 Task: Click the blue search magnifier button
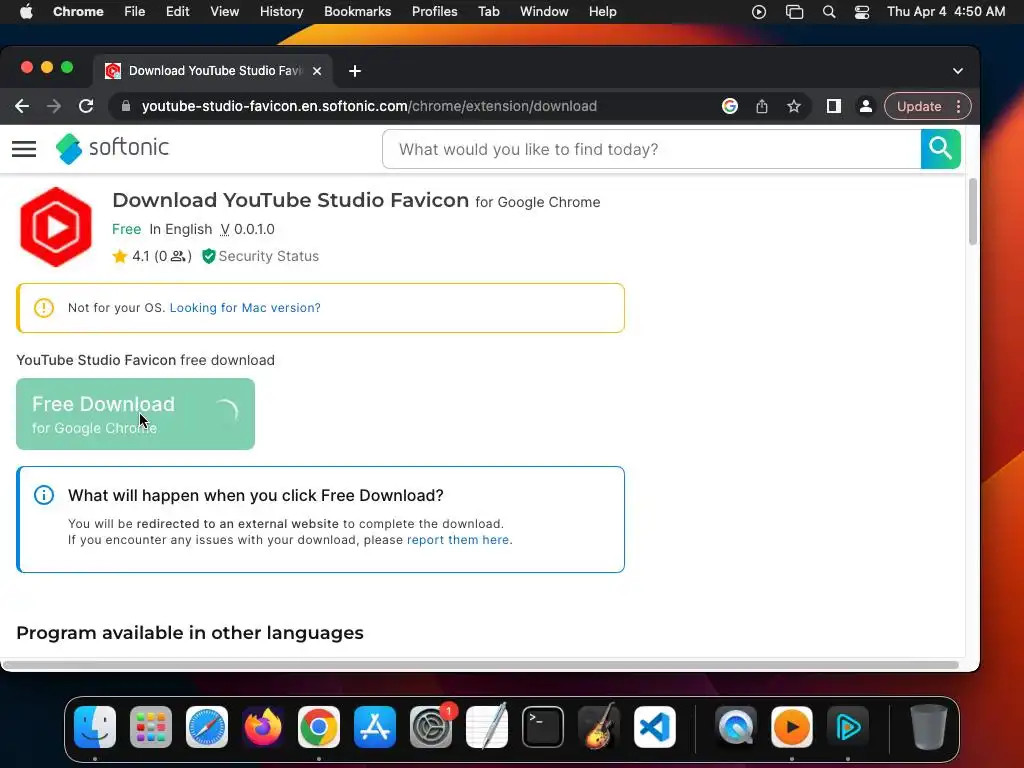click(x=940, y=149)
